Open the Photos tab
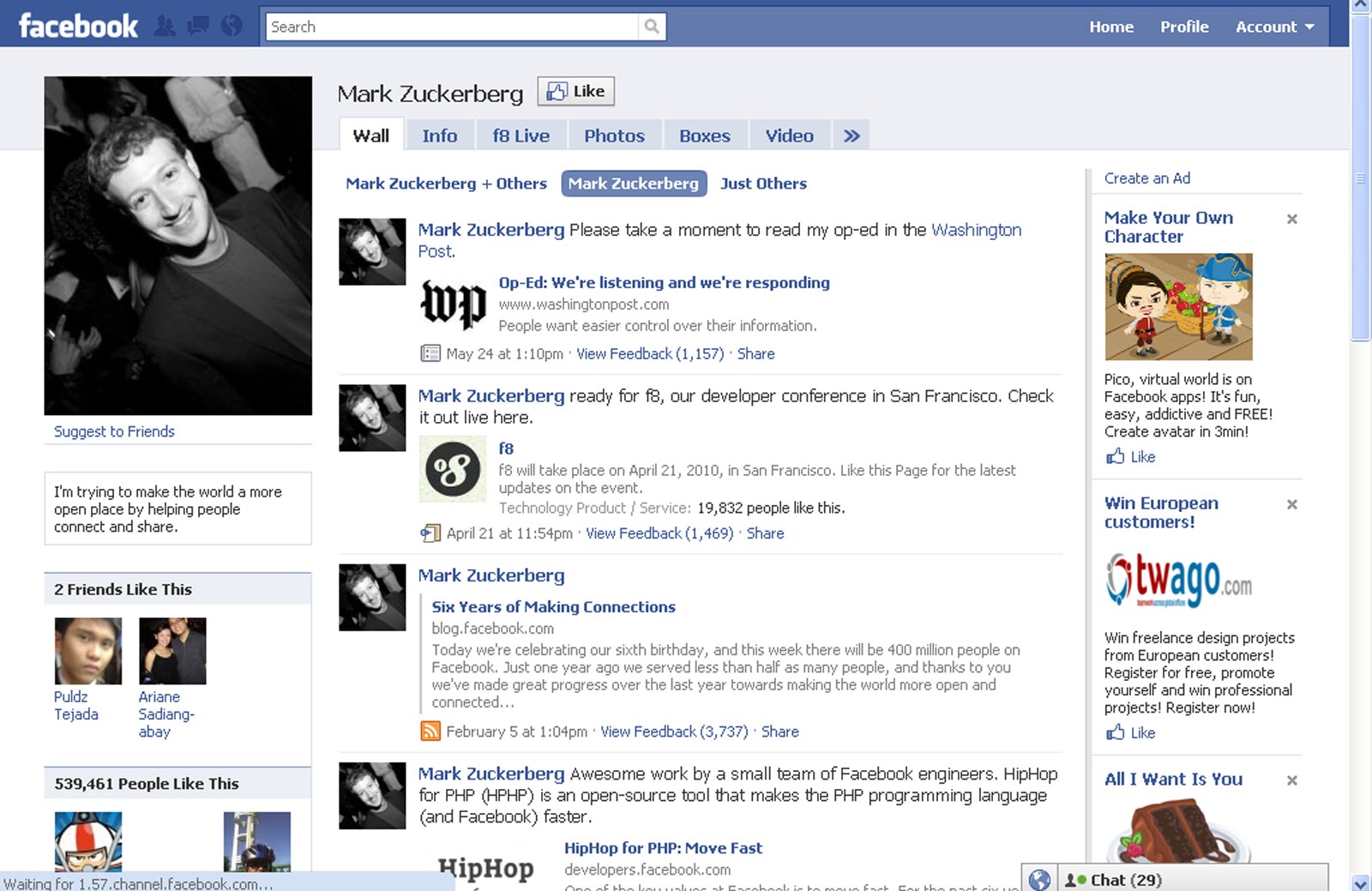Image resolution: width=1372 pixels, height=891 pixels. click(614, 135)
